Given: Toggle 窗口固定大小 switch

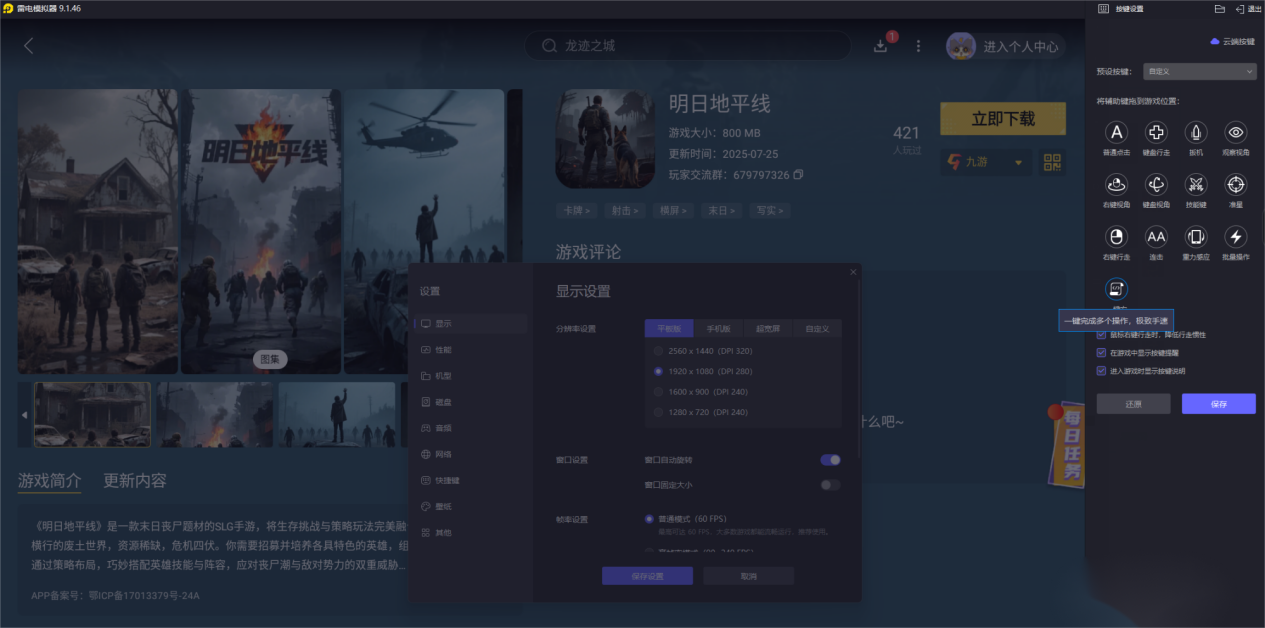Looking at the screenshot, I should [x=830, y=485].
